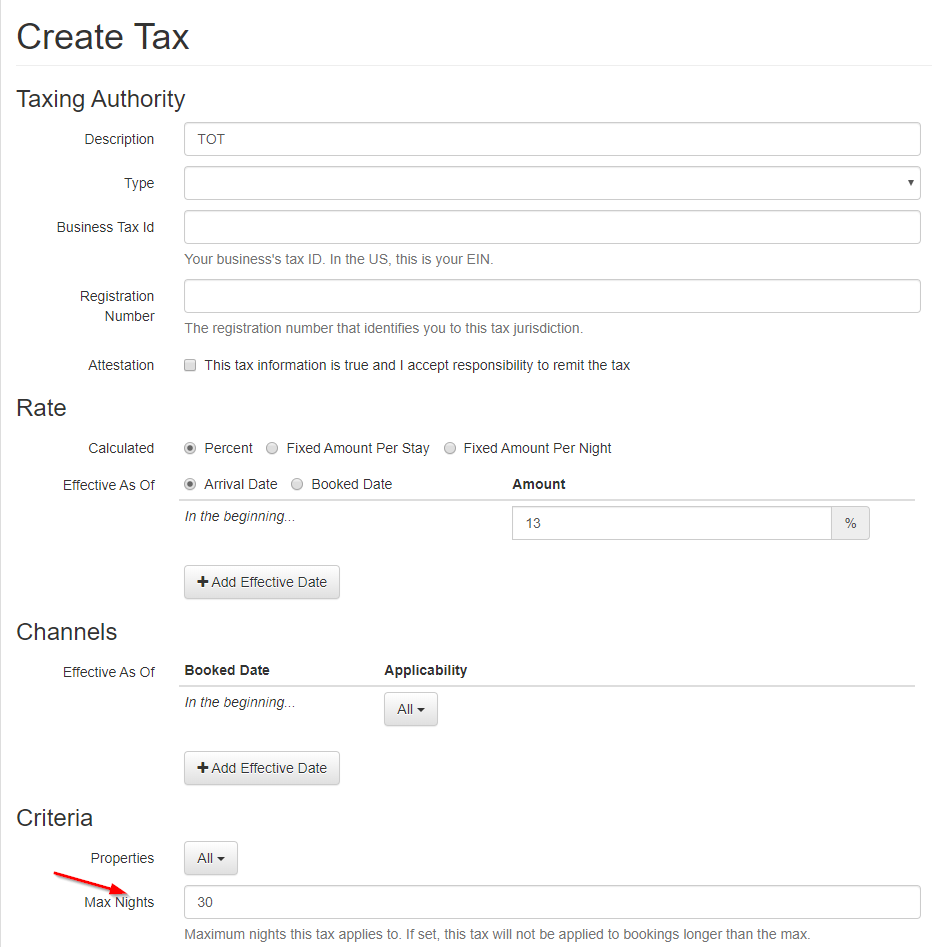
Task: Click the Amount field showing 13
Action: (x=672, y=523)
